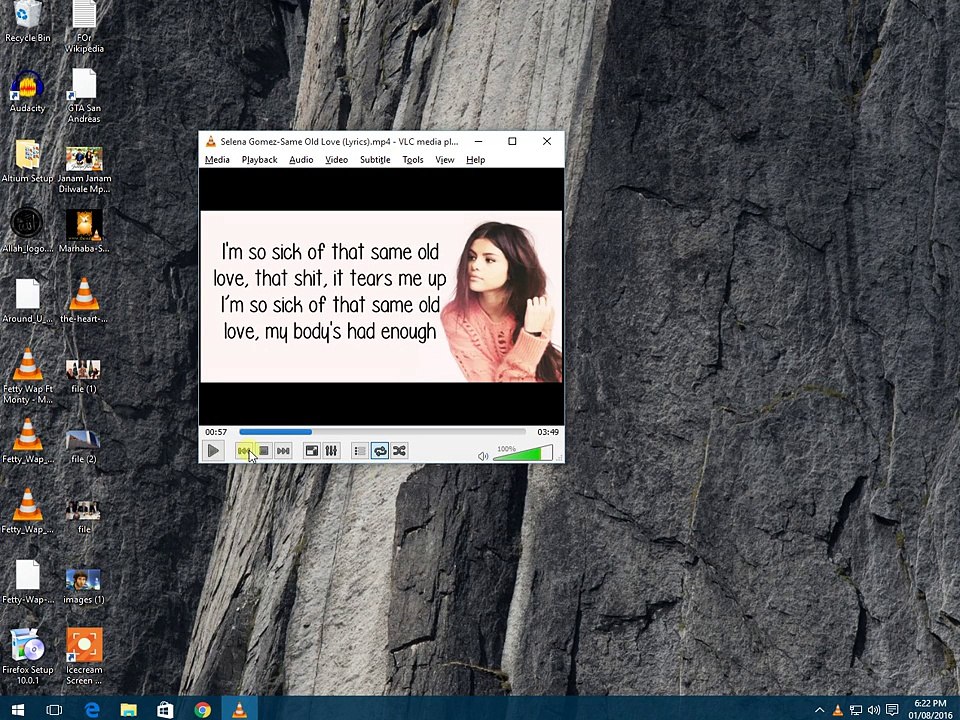This screenshot has width=960, height=720.
Task: Click the Play button in VLC
Action: pos(213,451)
